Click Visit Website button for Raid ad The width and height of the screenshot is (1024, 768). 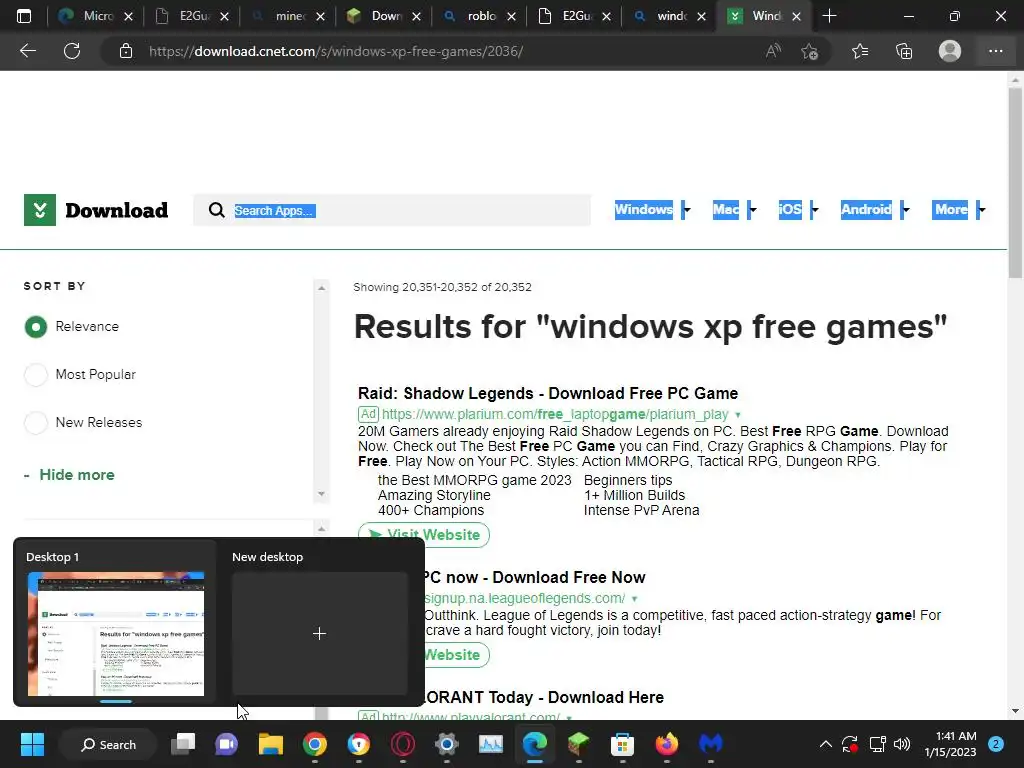424,535
